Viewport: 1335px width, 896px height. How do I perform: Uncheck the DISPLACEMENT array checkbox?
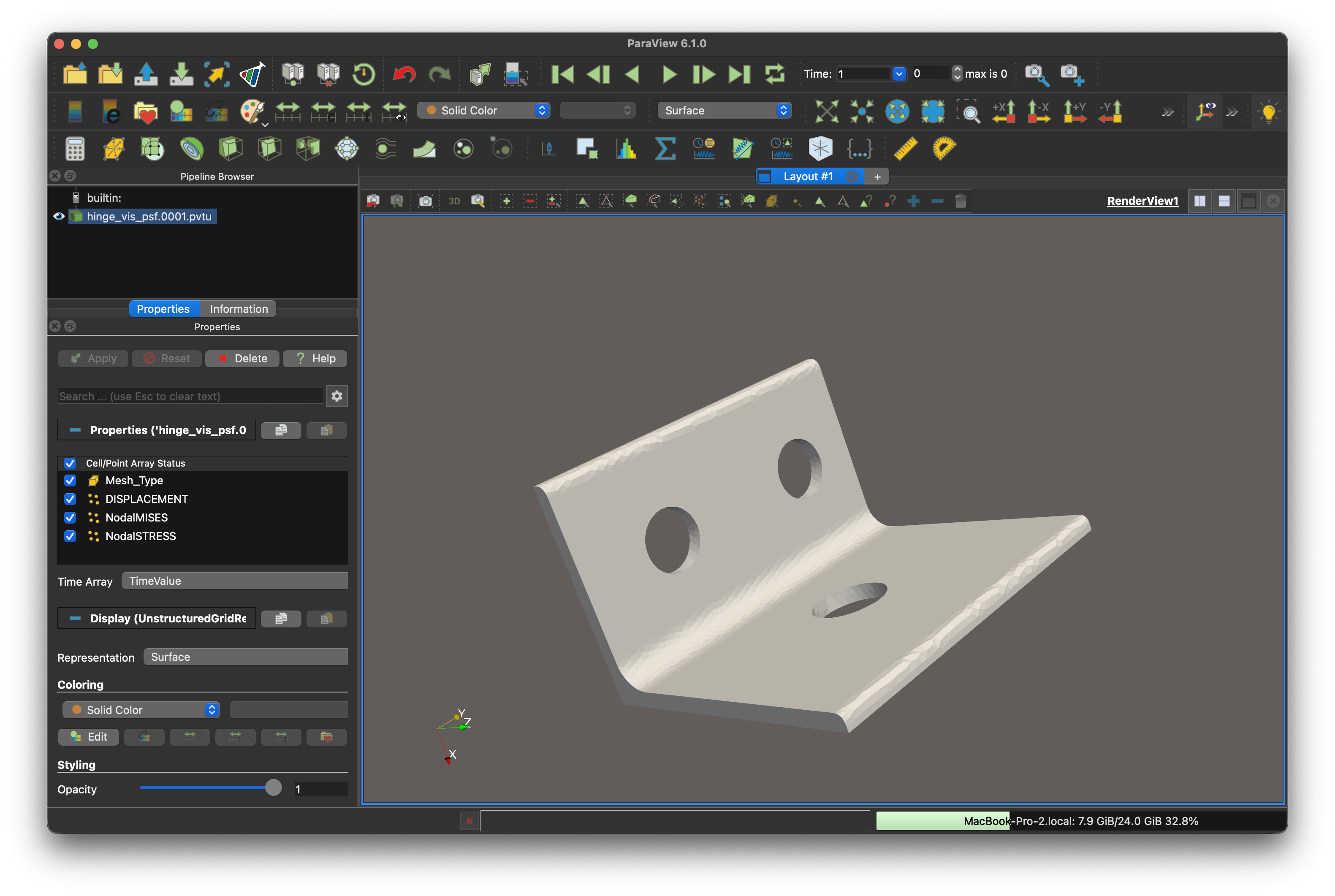click(x=70, y=500)
